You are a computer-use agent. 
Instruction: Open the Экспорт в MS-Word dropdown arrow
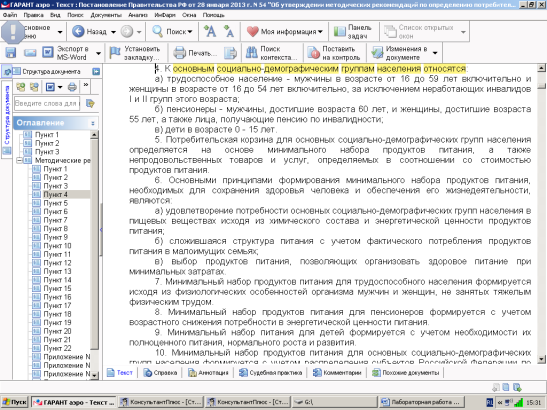point(98,53)
